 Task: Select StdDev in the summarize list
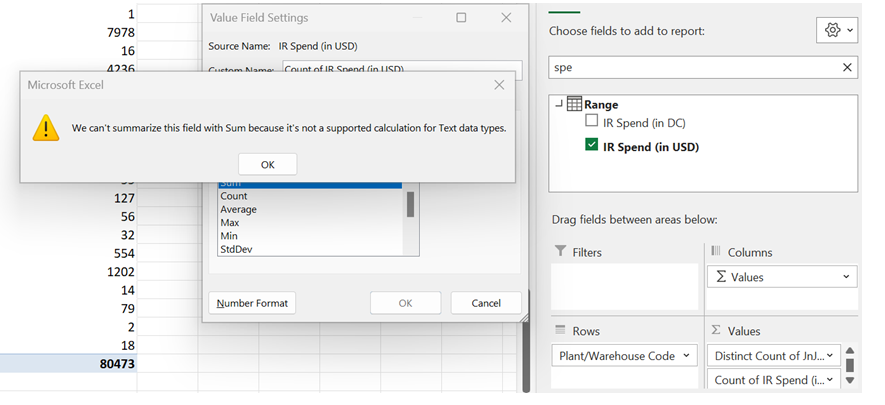310,249
